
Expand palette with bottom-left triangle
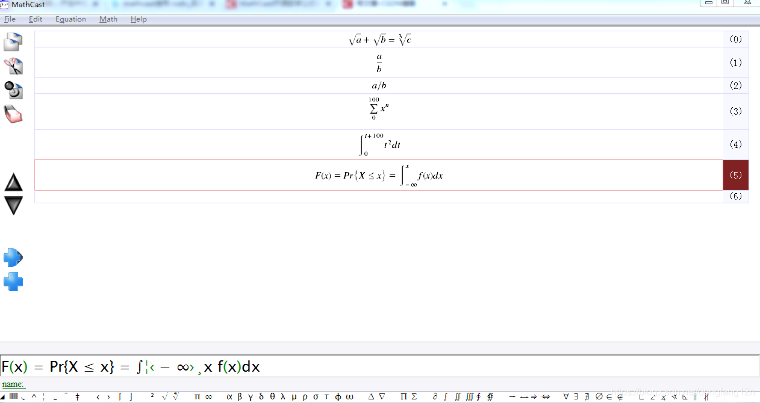3,398
